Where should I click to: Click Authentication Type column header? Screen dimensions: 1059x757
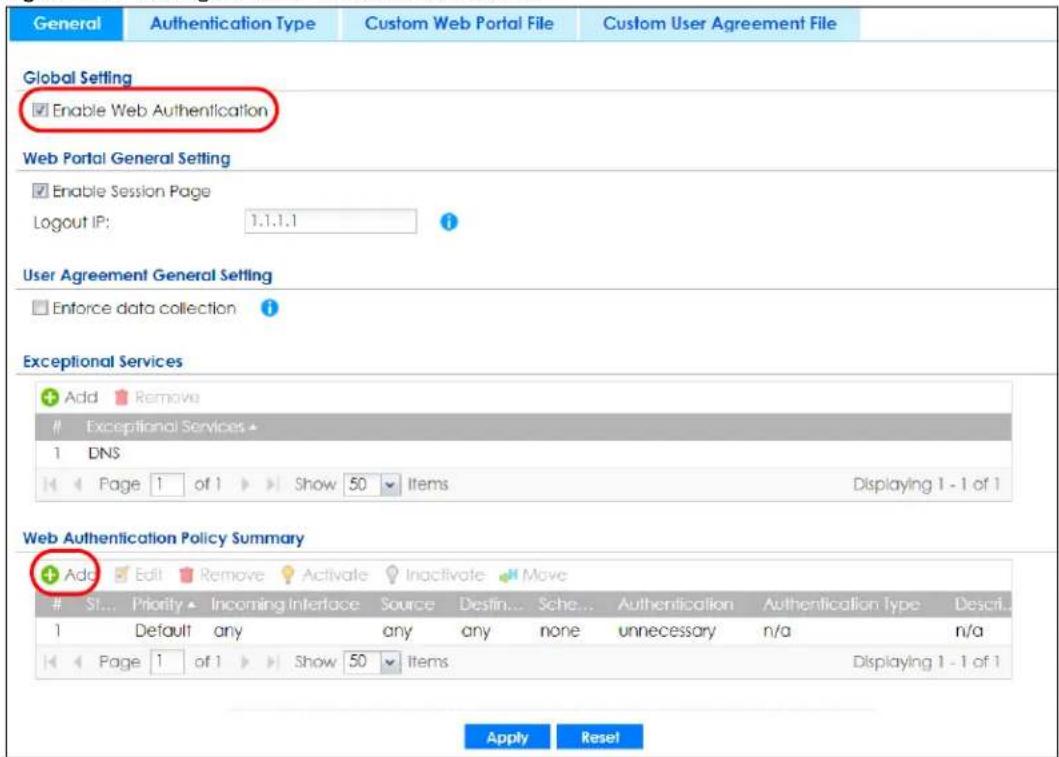(842, 604)
